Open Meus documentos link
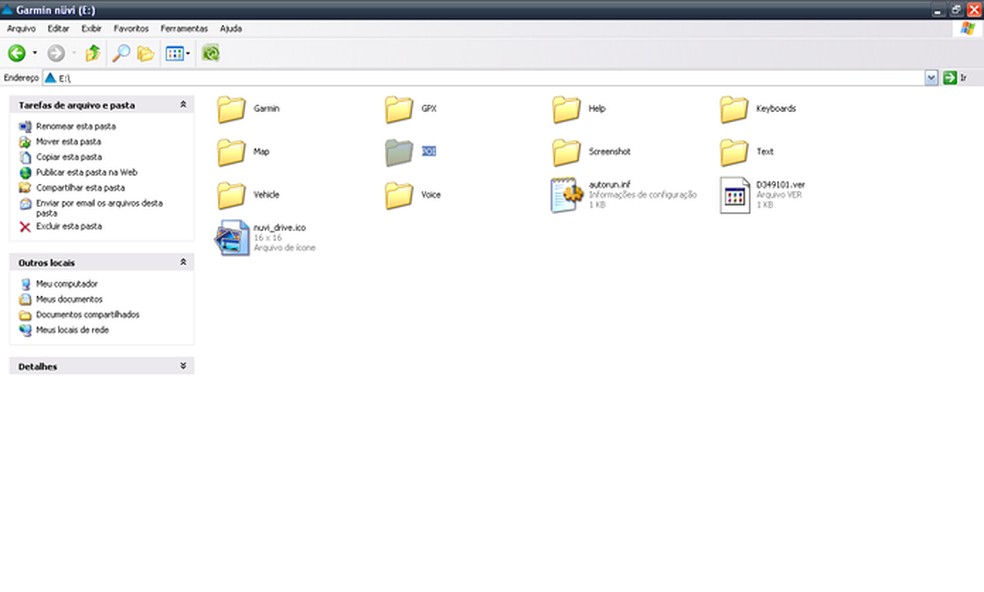The width and height of the screenshot is (984, 592). pos(69,299)
